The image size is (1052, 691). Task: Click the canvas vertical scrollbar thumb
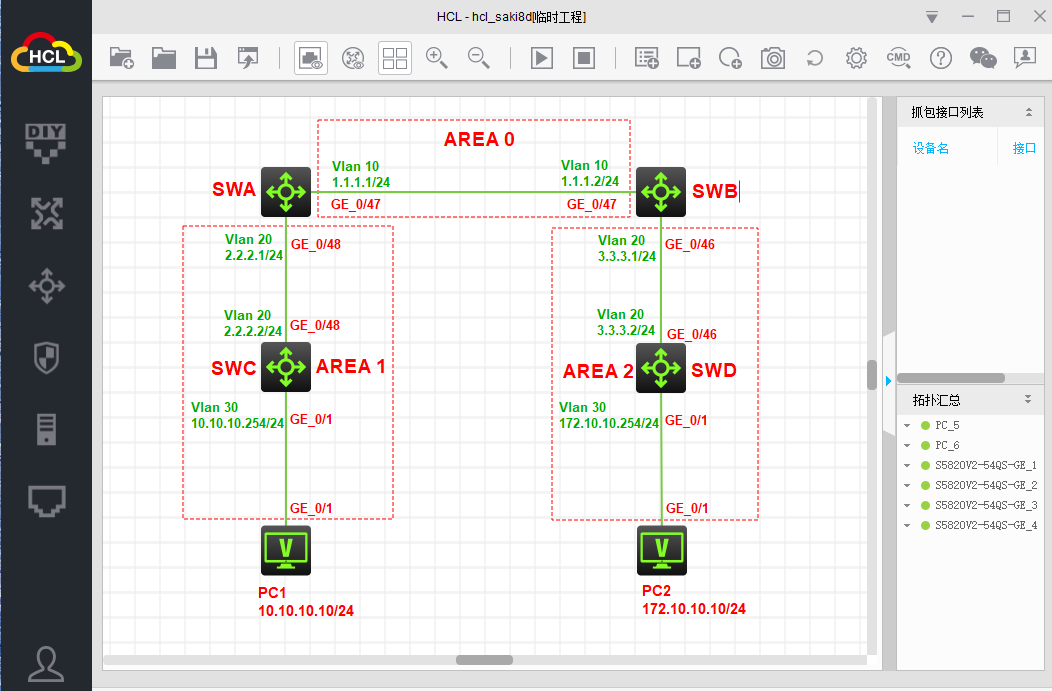point(872,375)
